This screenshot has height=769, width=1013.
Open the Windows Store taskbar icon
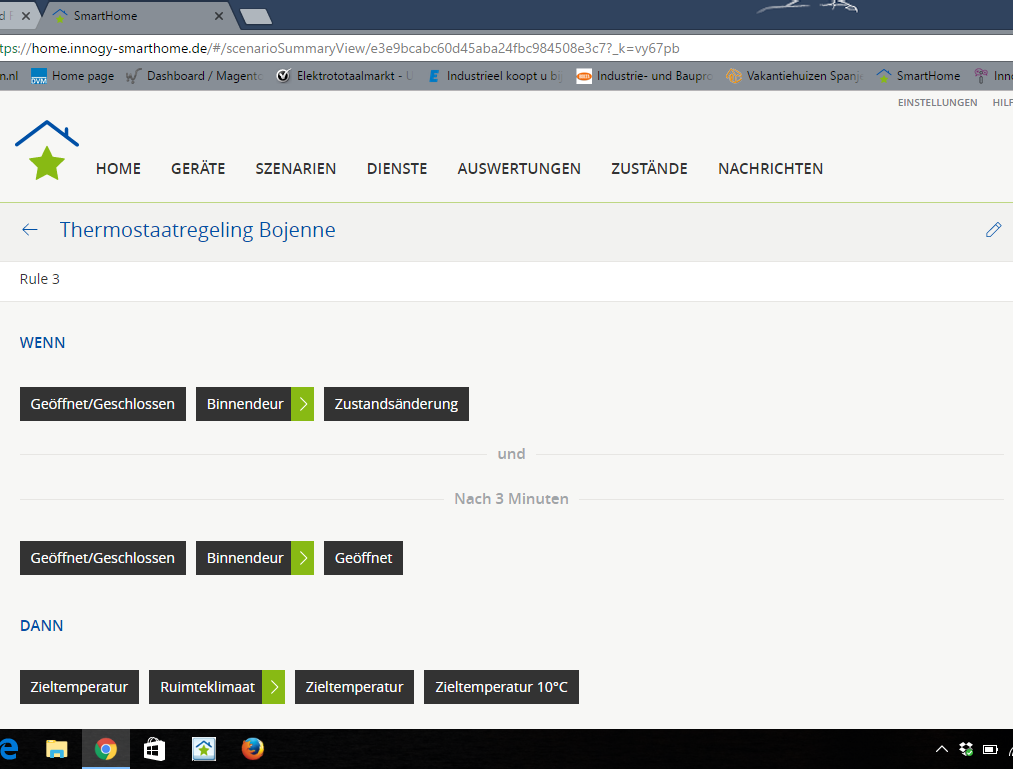click(155, 749)
